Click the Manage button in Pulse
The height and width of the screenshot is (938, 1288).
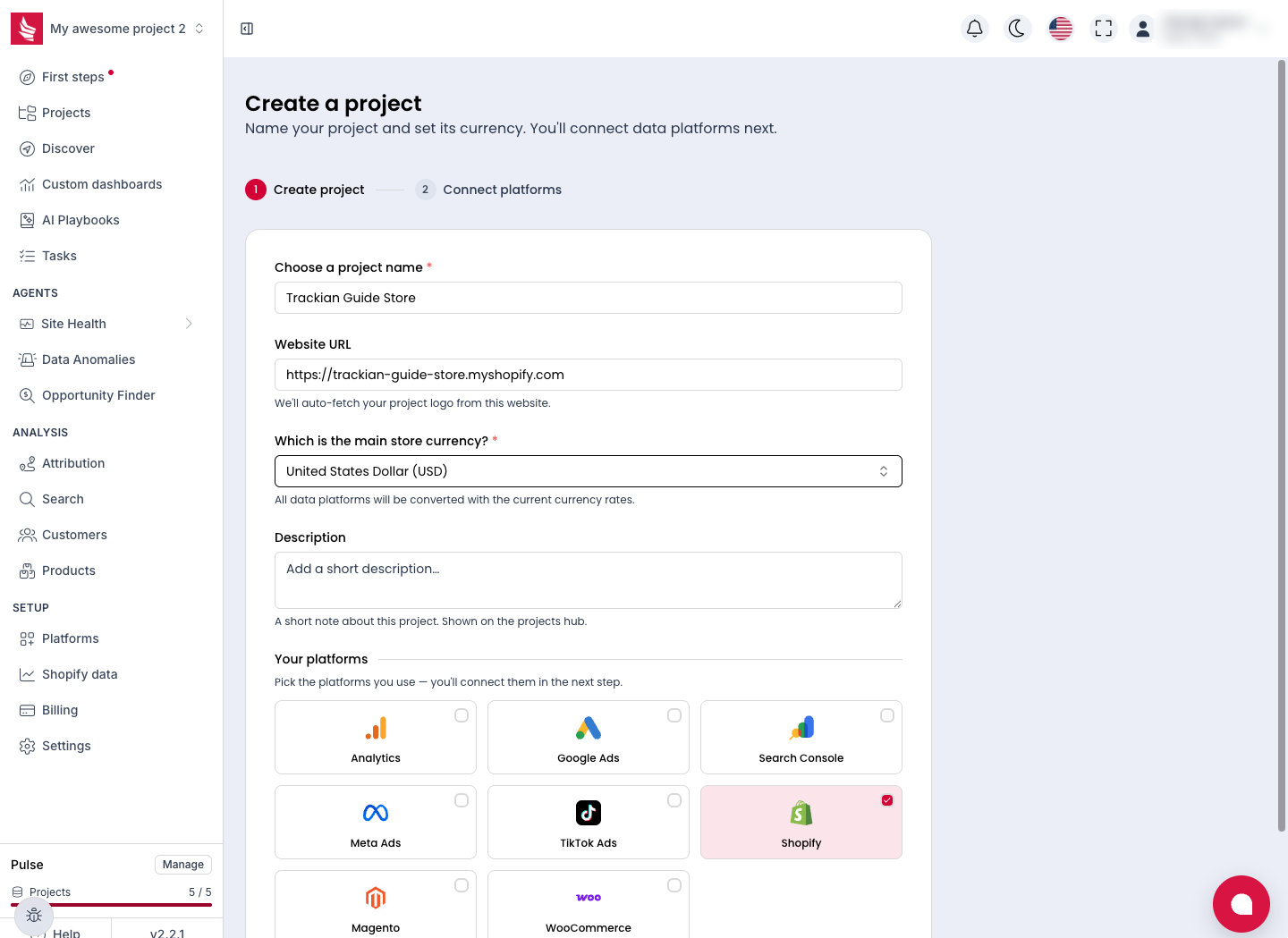[183, 865]
